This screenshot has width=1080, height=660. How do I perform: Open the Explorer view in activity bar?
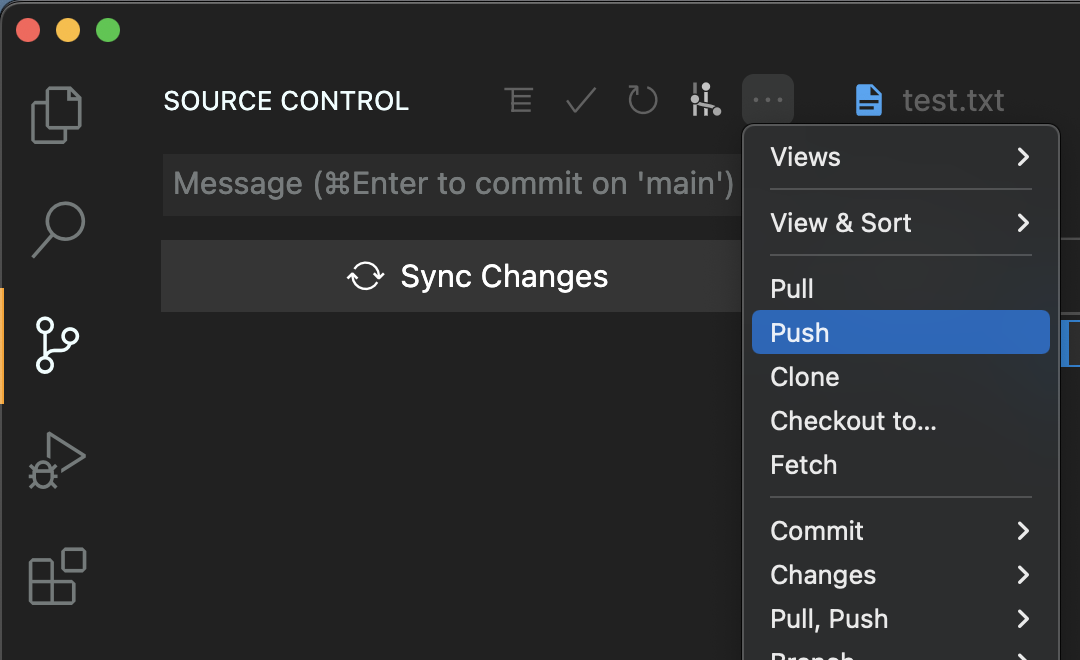tap(56, 115)
